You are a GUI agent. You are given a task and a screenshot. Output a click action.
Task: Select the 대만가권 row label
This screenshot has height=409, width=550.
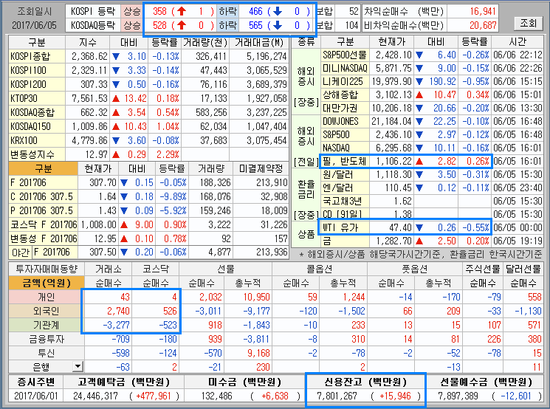pyautogui.click(x=345, y=108)
